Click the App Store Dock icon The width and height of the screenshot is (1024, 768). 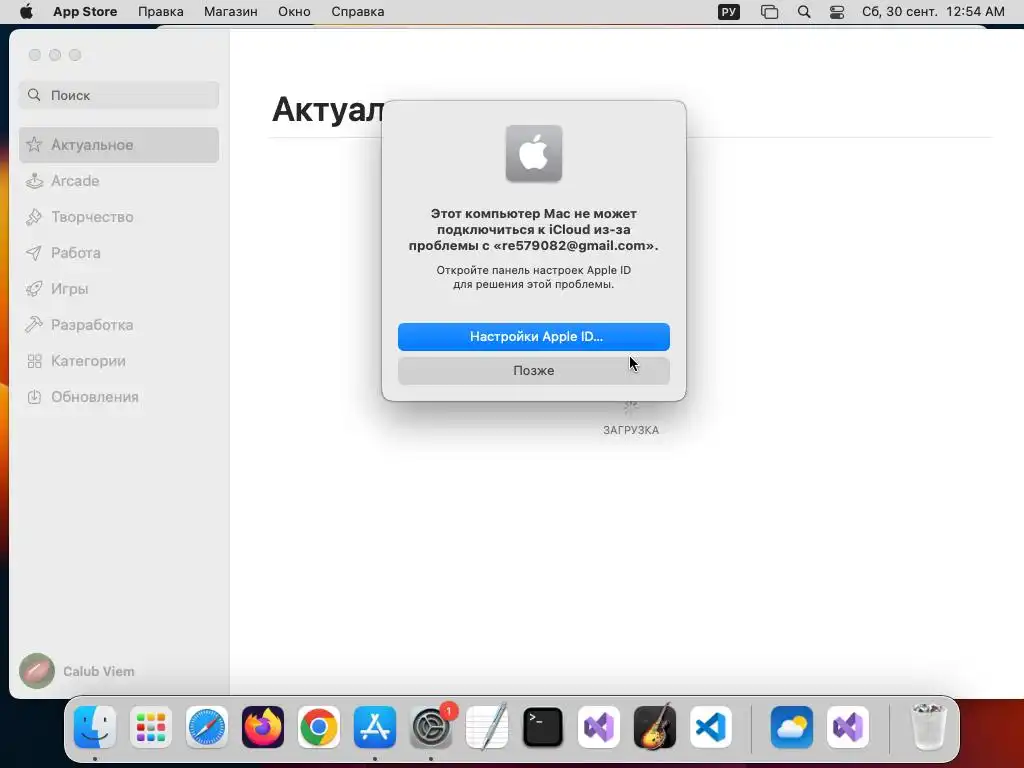[x=375, y=727]
